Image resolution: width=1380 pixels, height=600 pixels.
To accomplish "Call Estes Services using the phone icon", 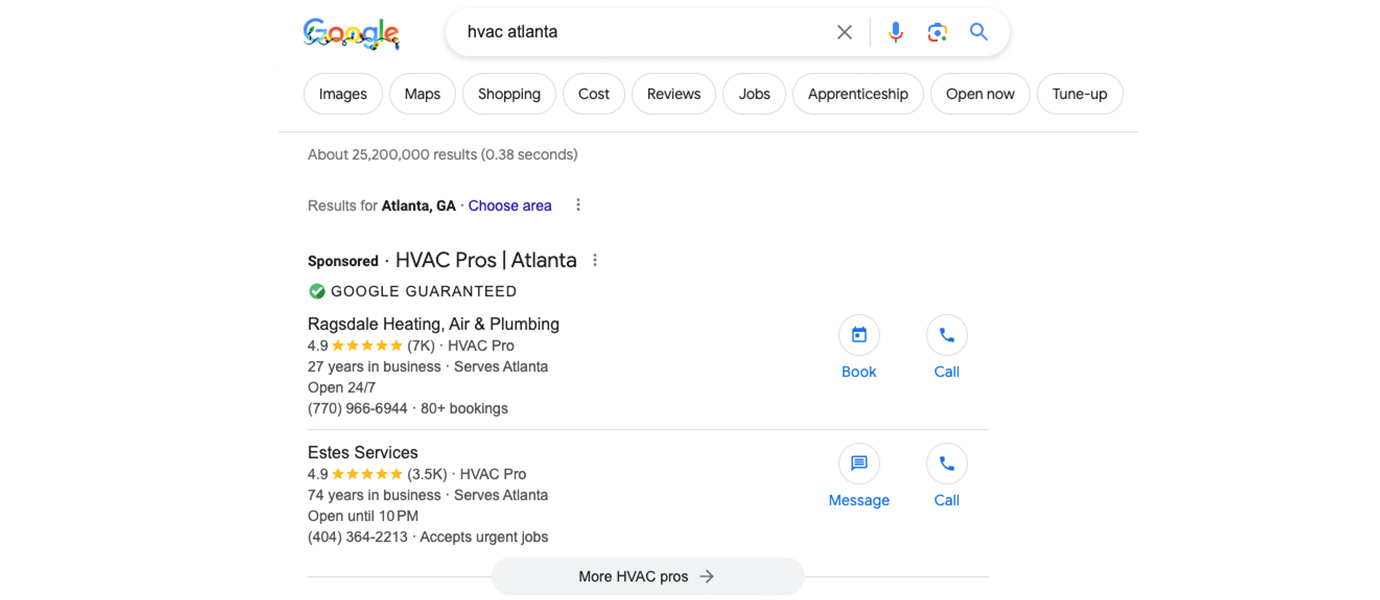I will (946, 463).
